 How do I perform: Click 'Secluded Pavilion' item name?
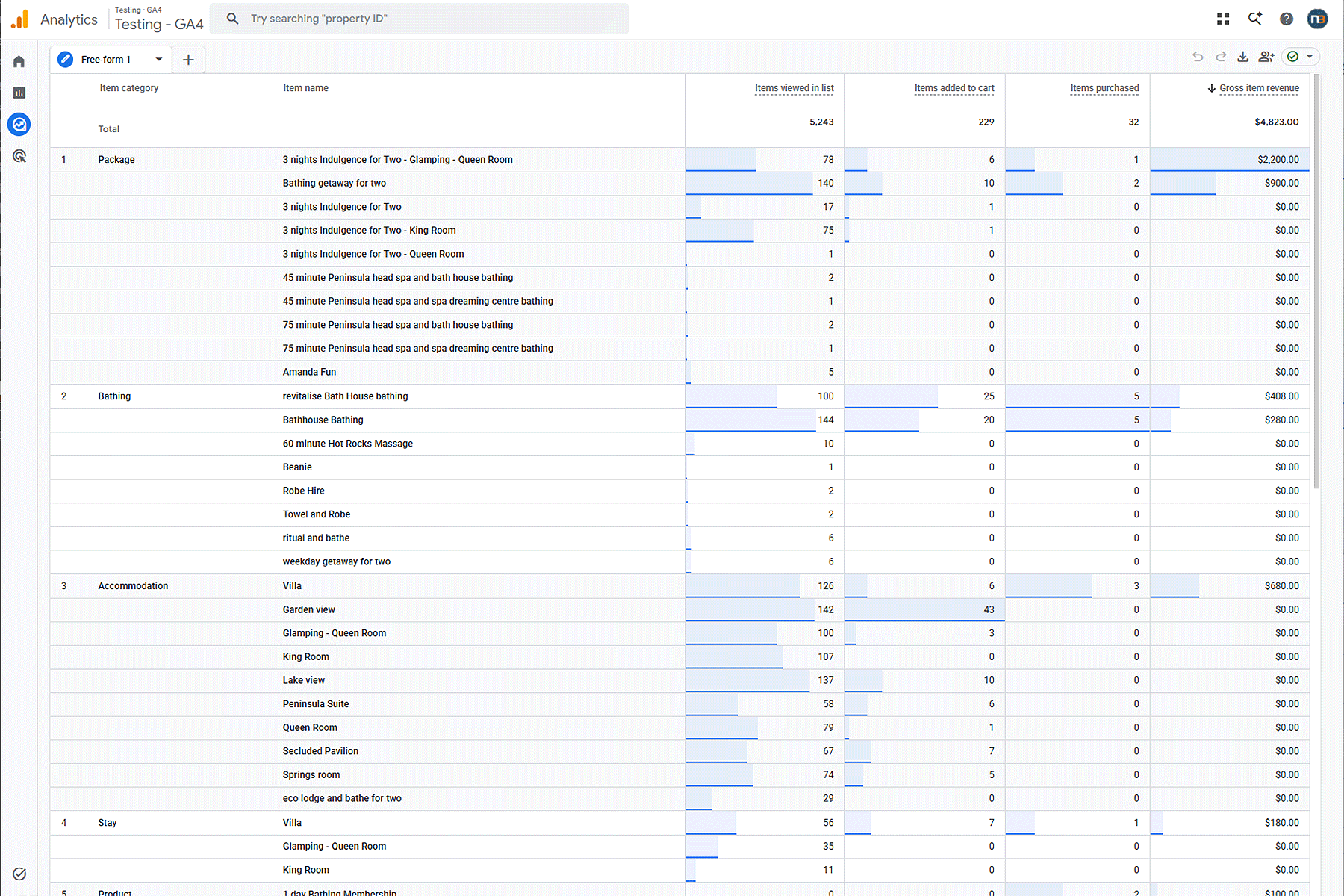tap(320, 751)
